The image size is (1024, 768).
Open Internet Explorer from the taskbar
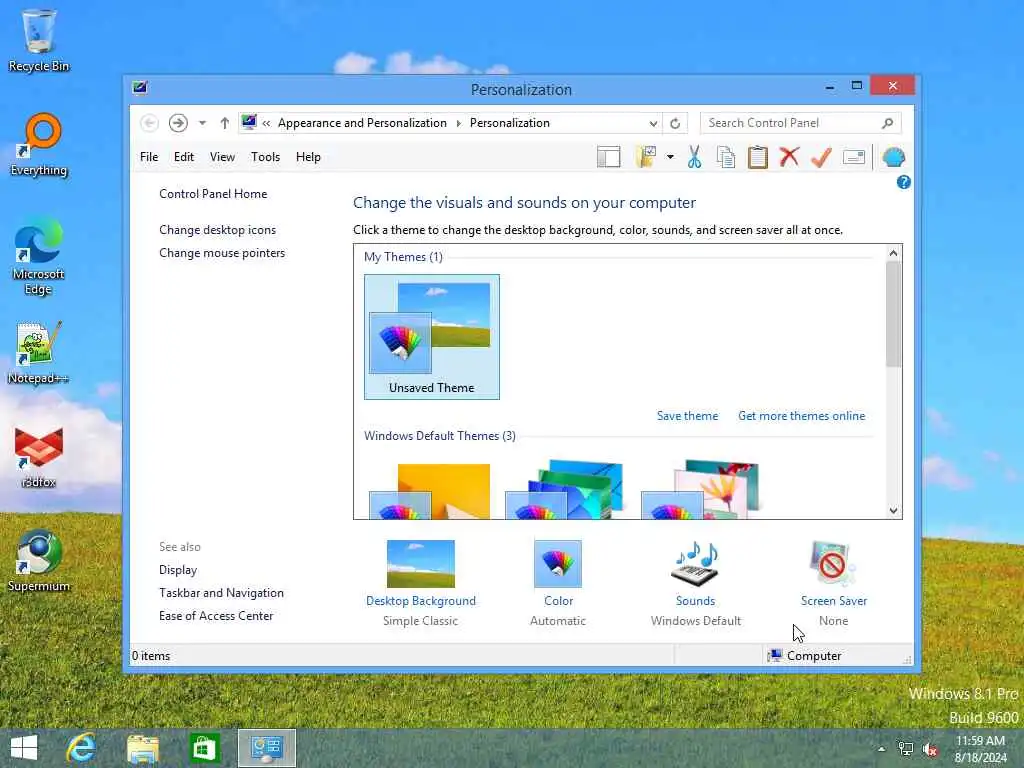click(82, 748)
